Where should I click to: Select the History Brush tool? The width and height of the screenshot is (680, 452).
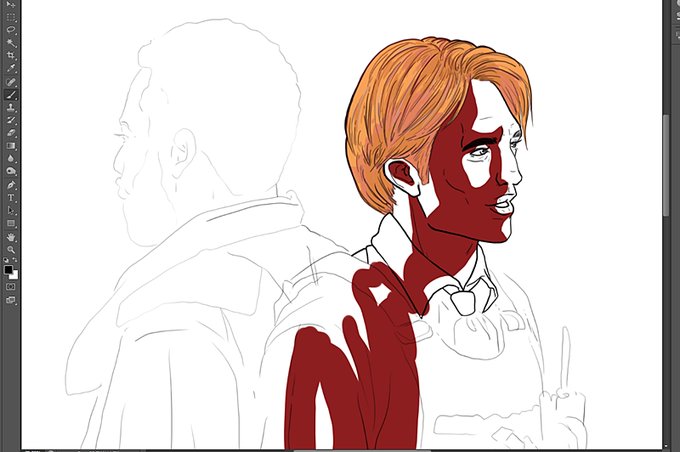[10, 120]
